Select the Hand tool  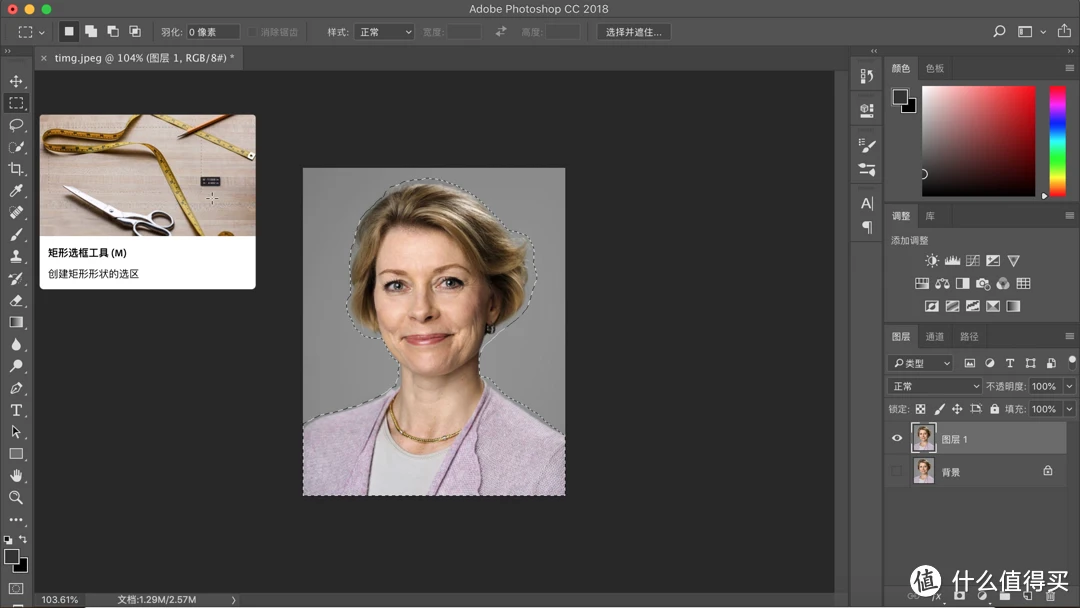16,476
